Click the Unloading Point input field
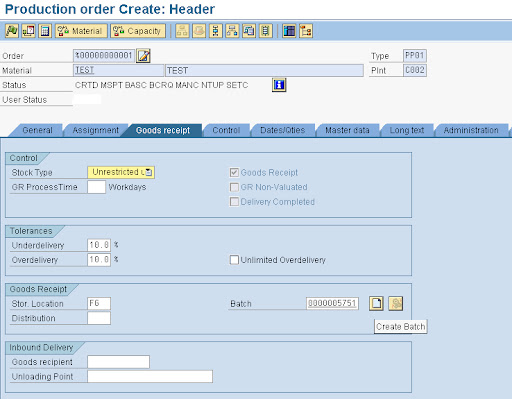The image size is (512, 399). tap(150, 377)
